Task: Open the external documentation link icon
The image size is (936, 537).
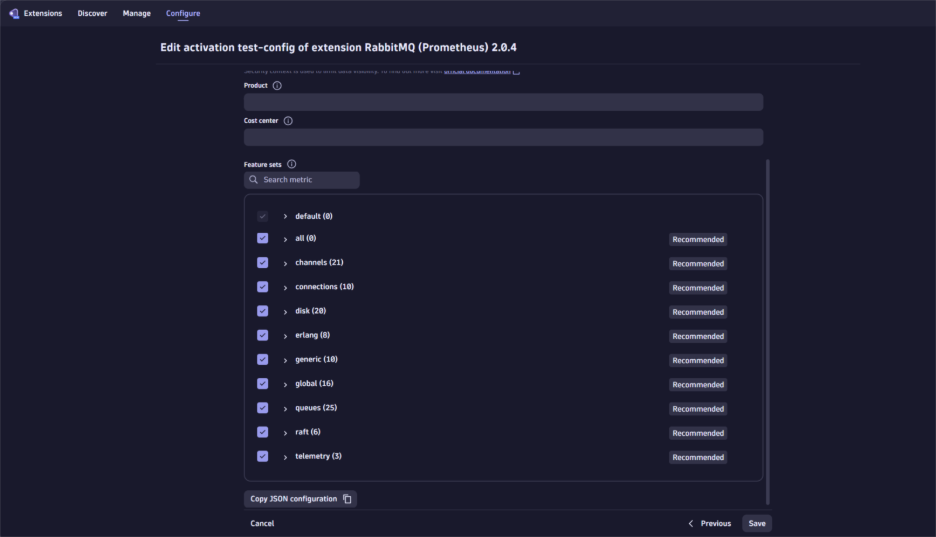Action: pyautogui.click(x=516, y=72)
